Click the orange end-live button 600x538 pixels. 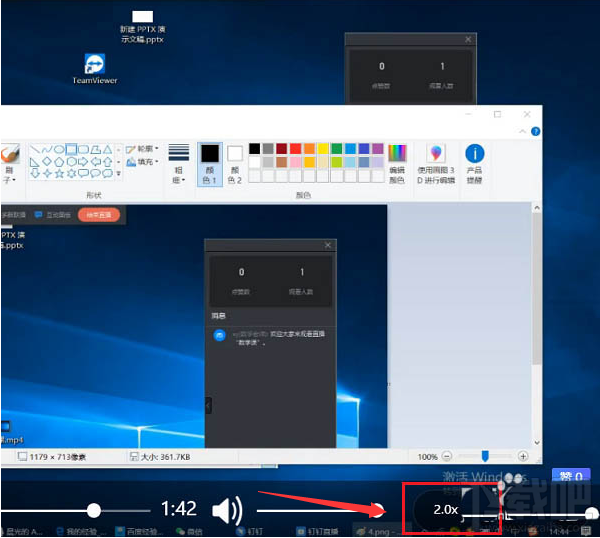point(98,214)
